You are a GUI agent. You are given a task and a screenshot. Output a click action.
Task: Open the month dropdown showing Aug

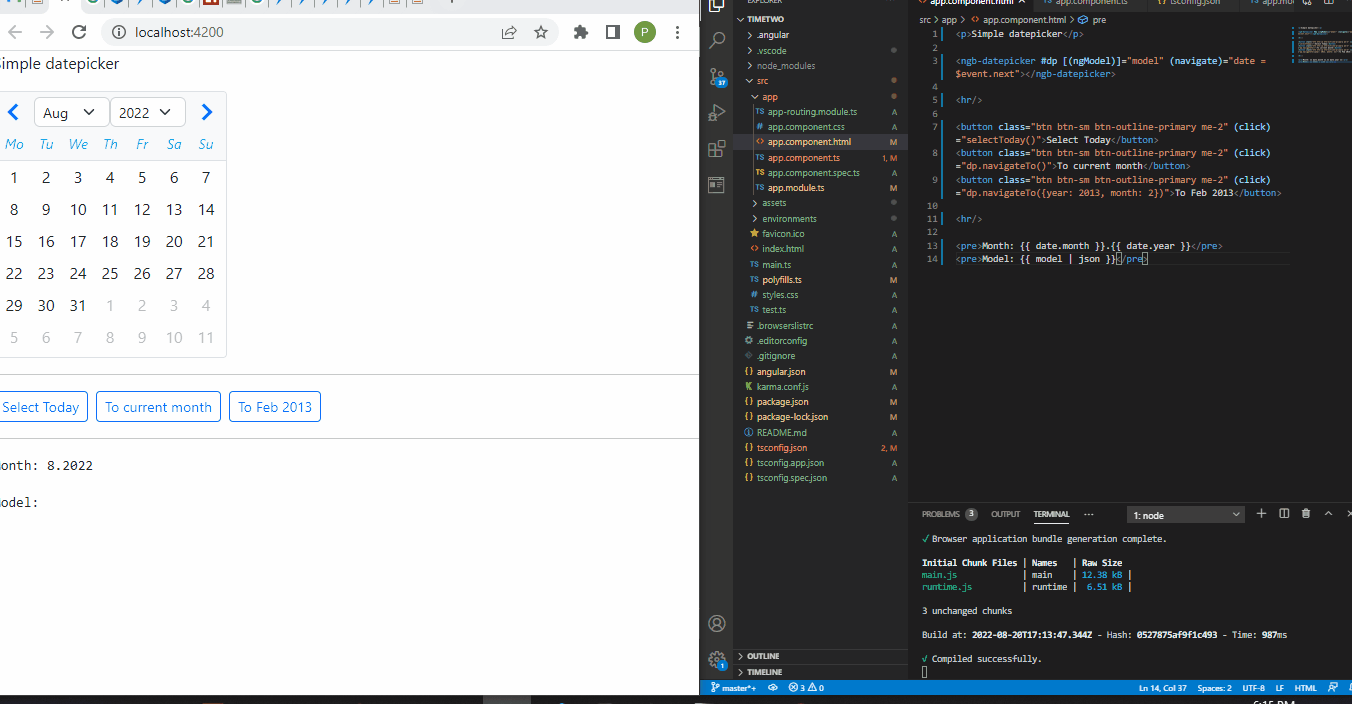(71, 112)
